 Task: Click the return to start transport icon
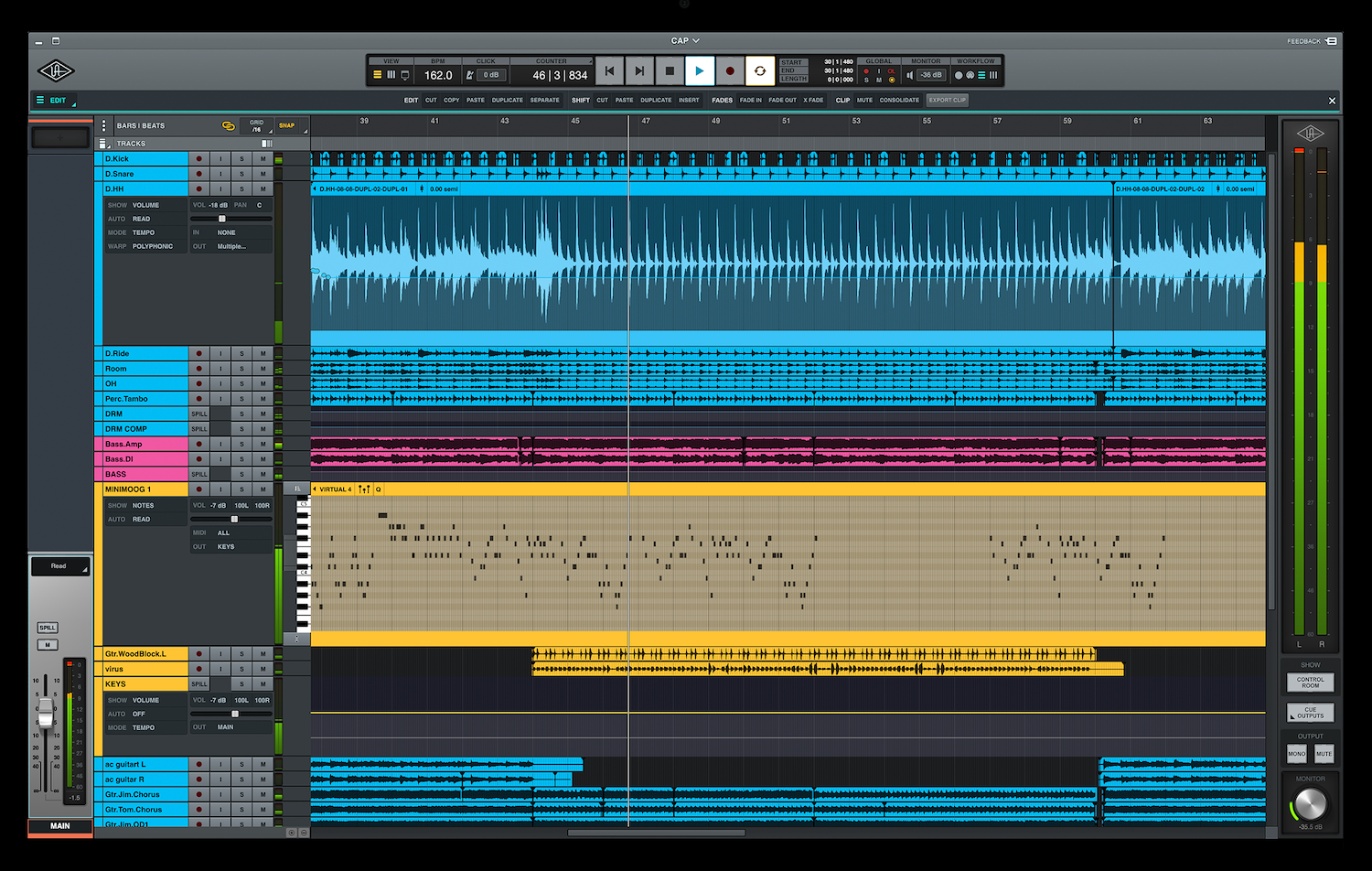pos(609,71)
